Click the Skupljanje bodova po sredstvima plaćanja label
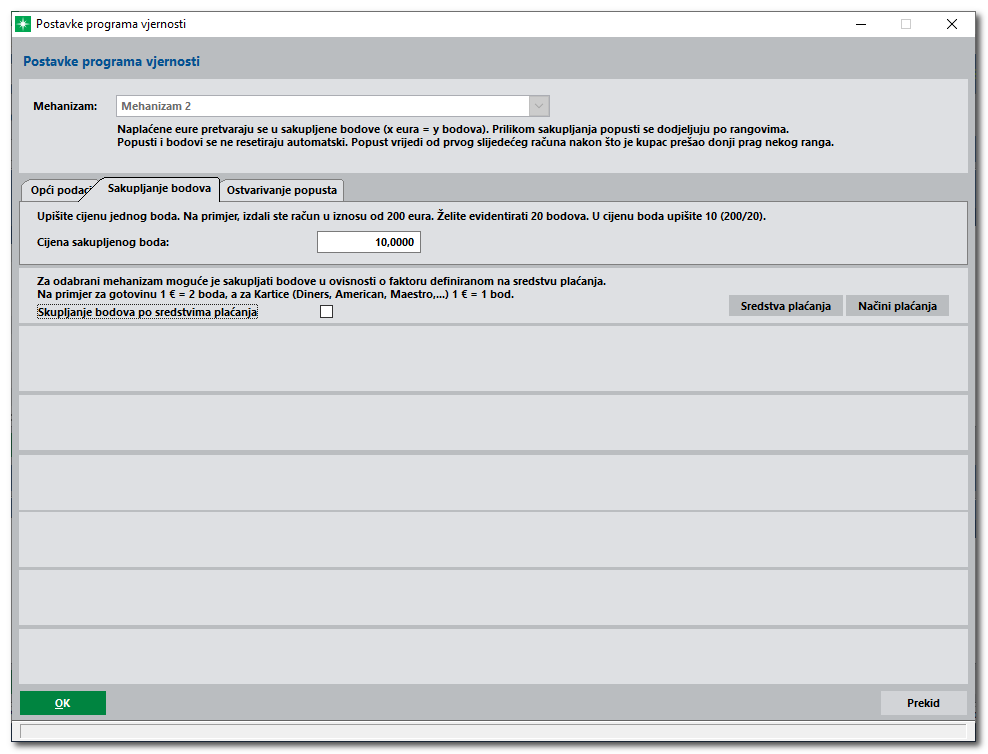 147,313
